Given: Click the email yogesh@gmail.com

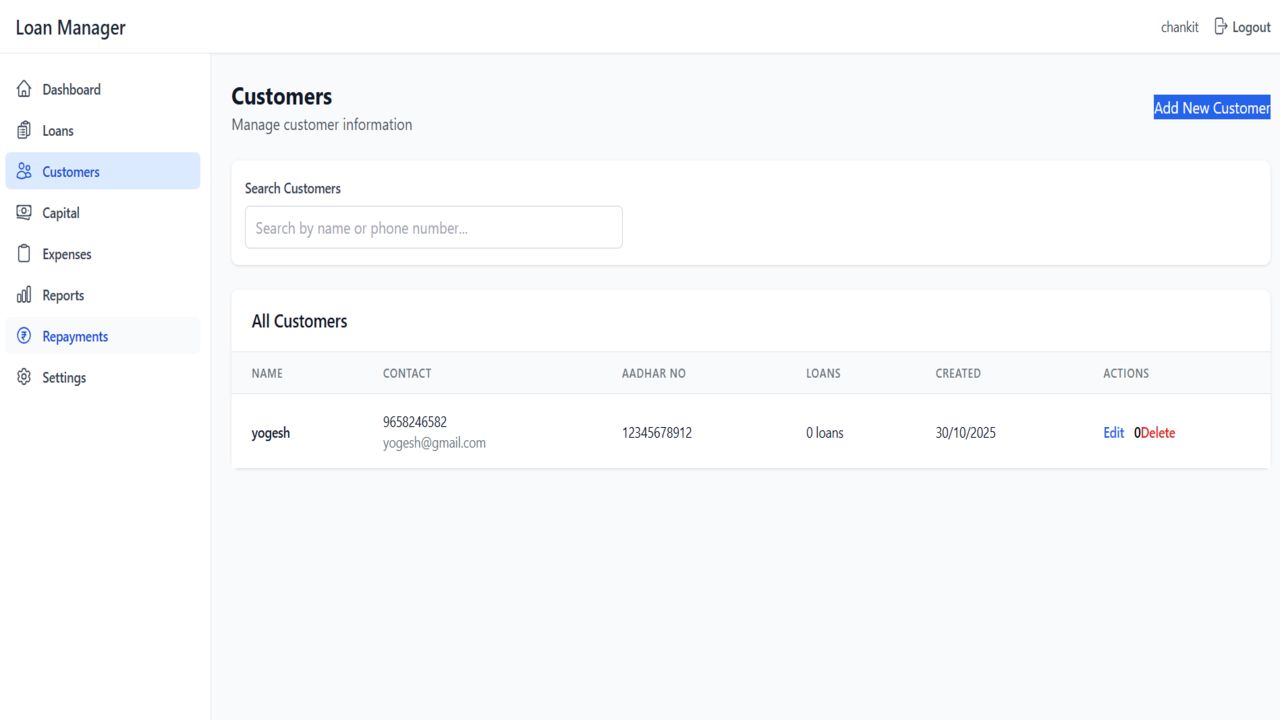Looking at the screenshot, I should pos(434,443).
